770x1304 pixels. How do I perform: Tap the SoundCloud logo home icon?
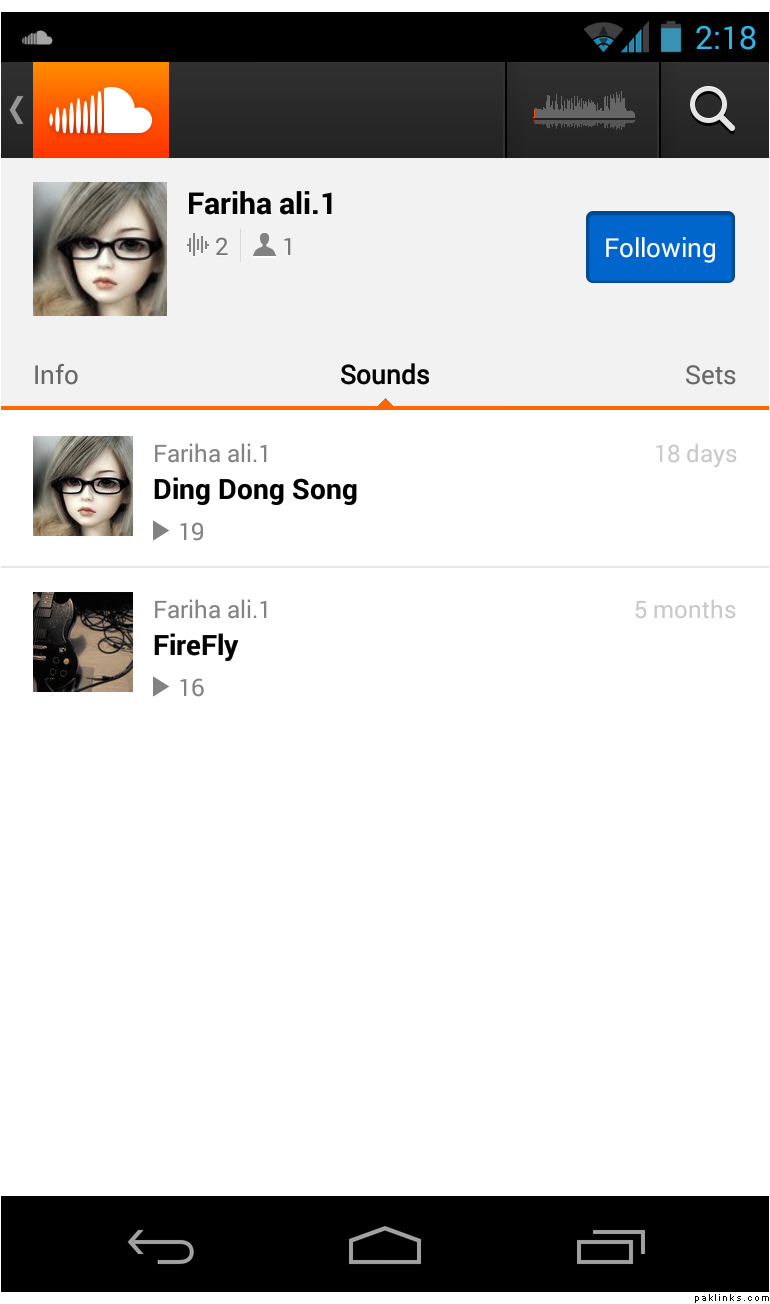101,110
